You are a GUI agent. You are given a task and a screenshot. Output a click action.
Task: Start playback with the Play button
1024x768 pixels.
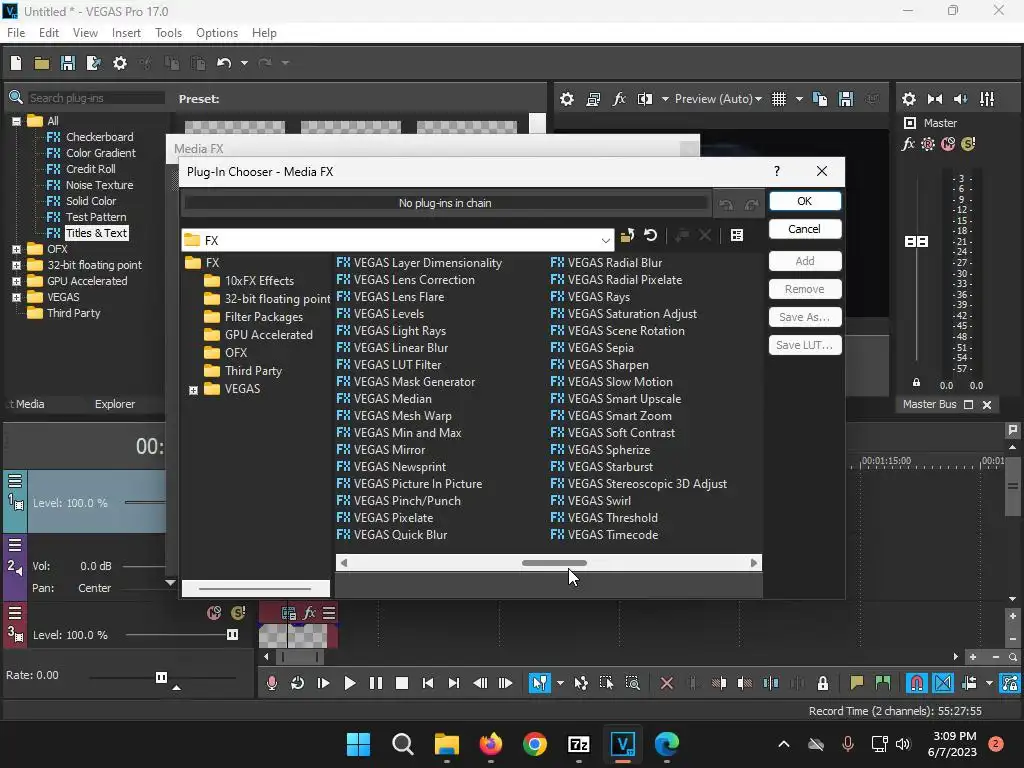[x=349, y=683]
